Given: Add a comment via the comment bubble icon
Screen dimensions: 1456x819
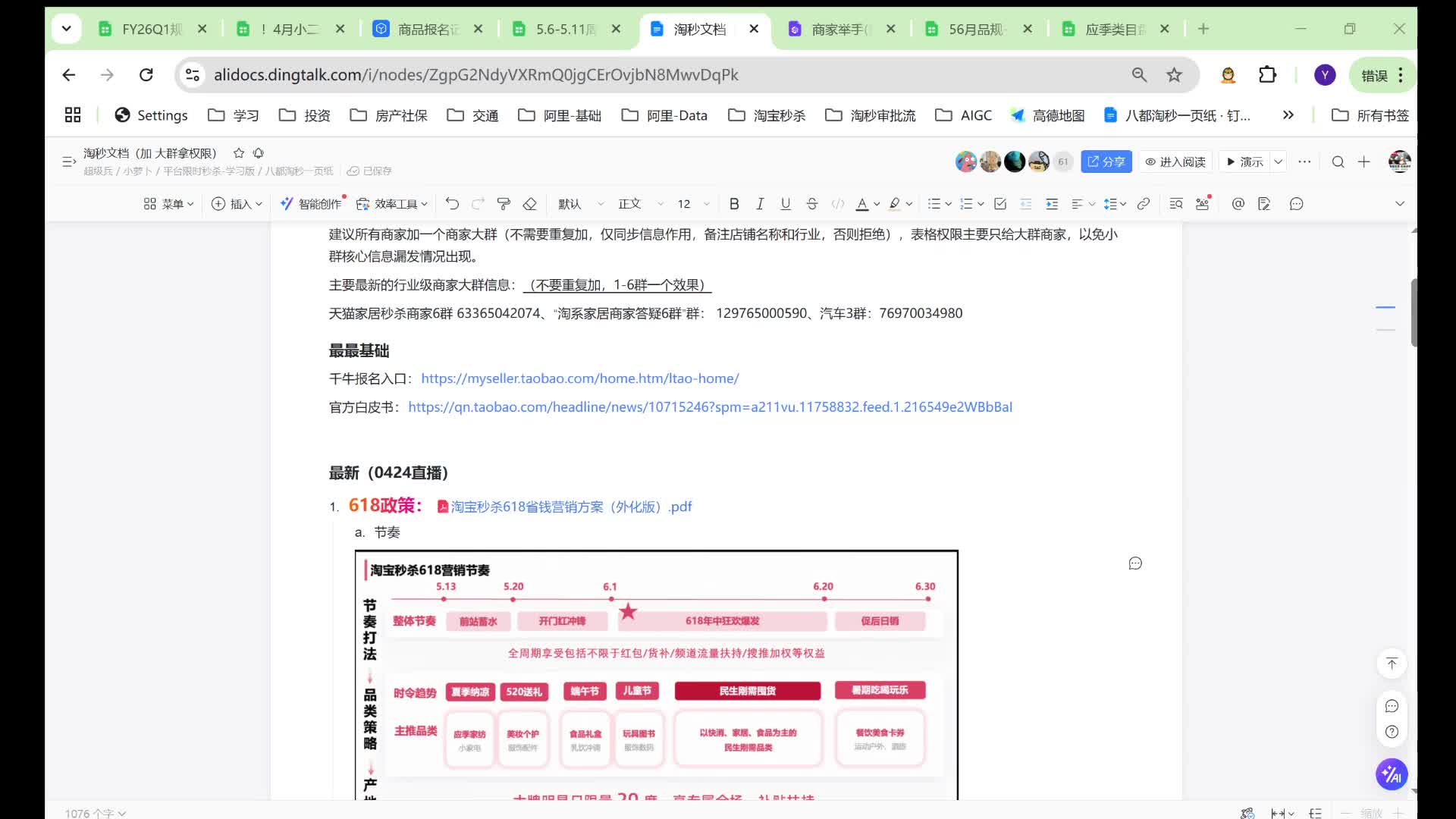Looking at the screenshot, I should point(1297,203).
